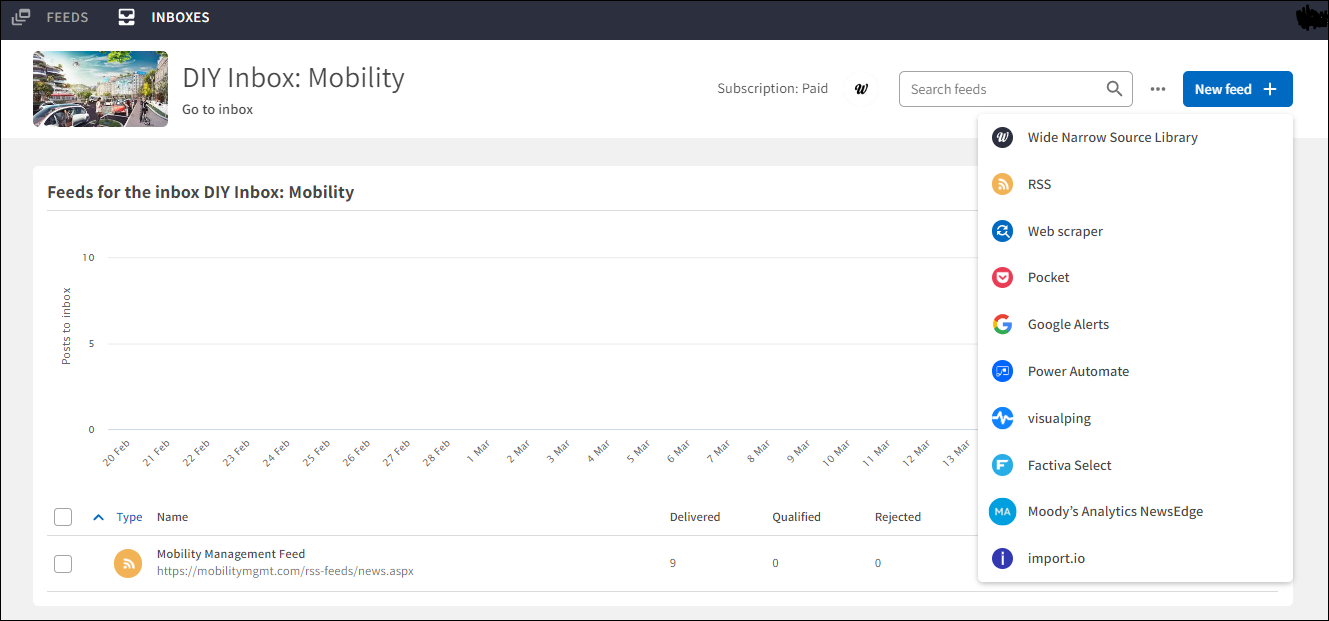Image resolution: width=1329 pixels, height=621 pixels.
Task: Toggle the select-all feeds checkbox
Action: click(63, 517)
